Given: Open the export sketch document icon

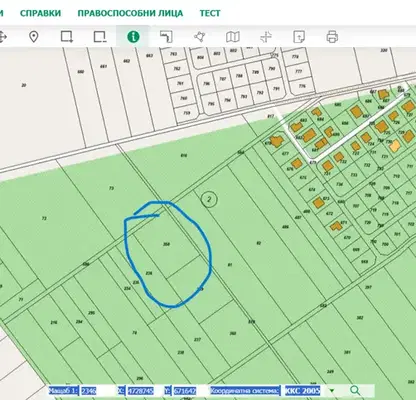Looking at the screenshot, I should pos(299,37).
